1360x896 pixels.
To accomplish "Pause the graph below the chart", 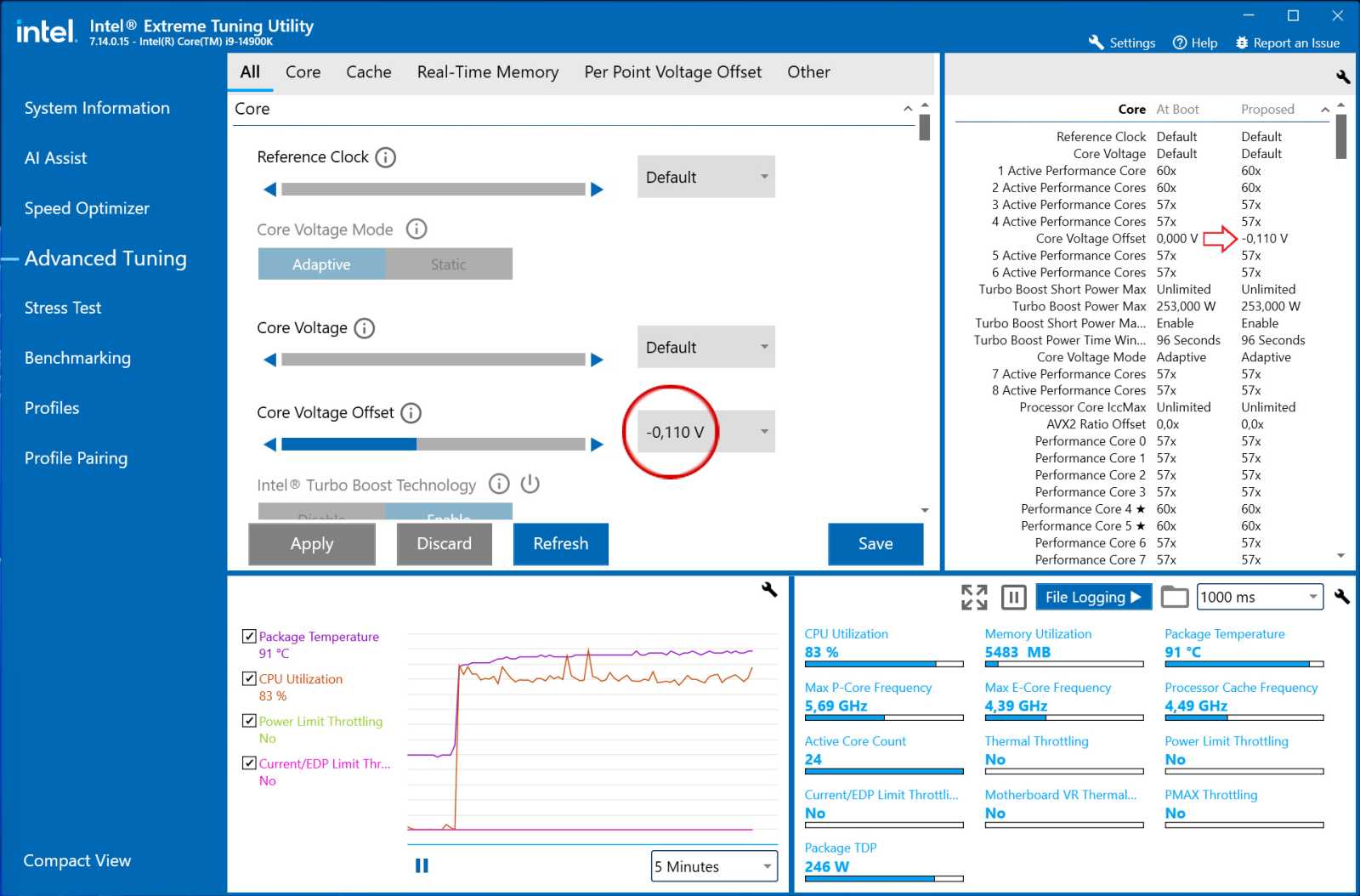I will (422, 865).
